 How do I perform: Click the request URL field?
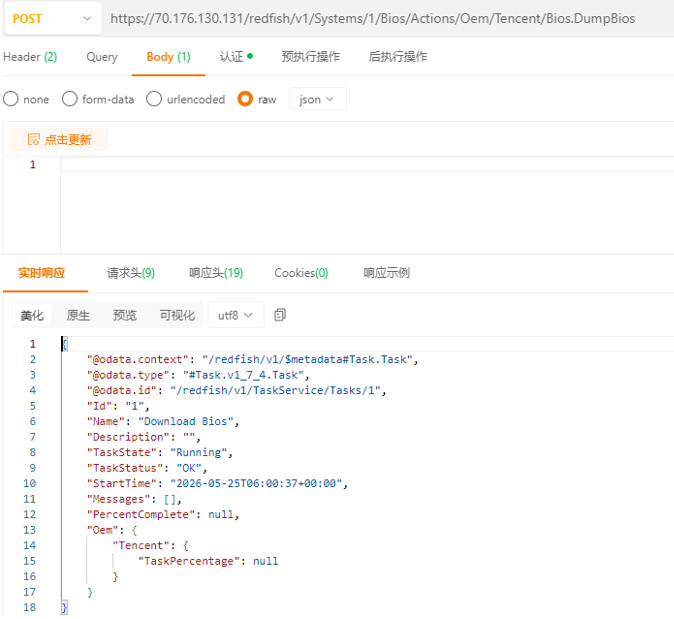coord(372,18)
